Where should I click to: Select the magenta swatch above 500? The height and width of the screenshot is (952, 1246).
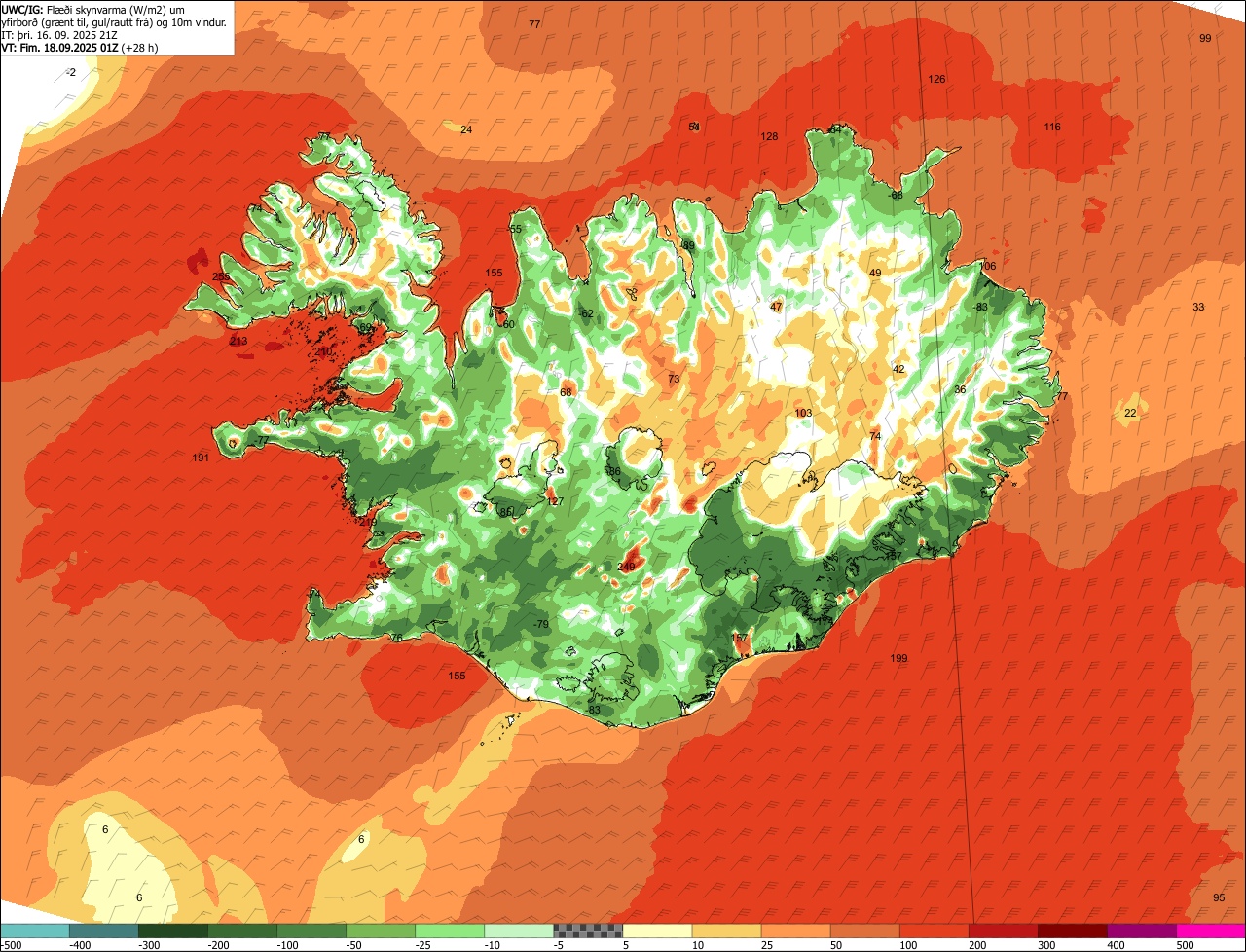1210,931
